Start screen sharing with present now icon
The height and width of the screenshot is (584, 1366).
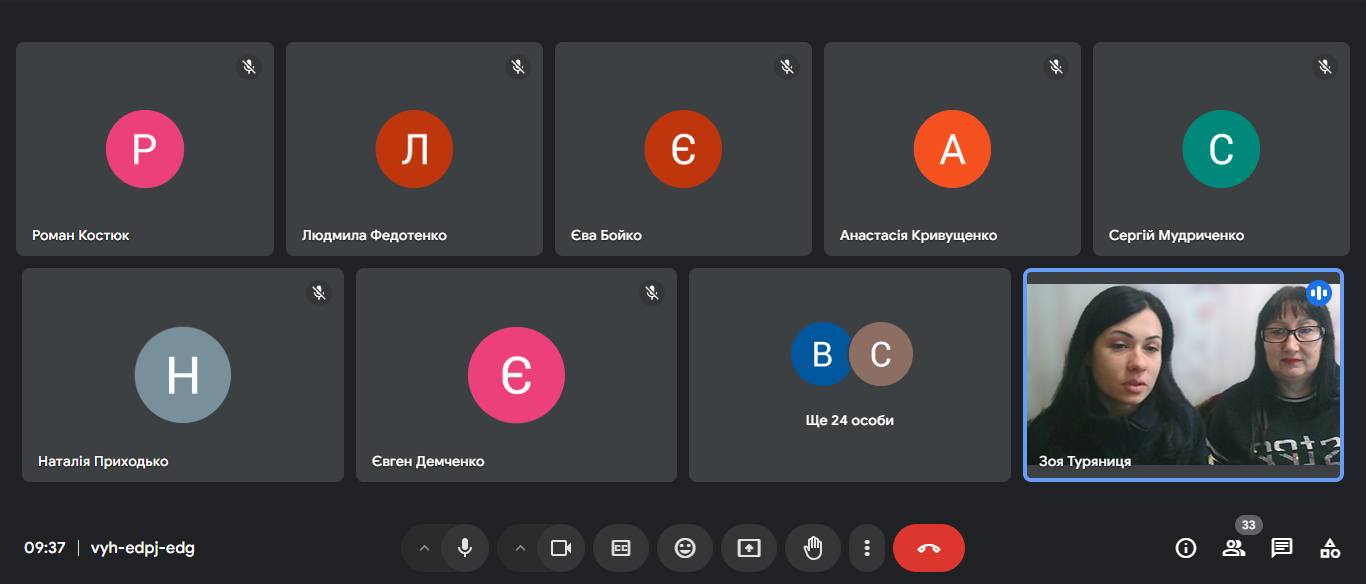pyautogui.click(x=749, y=548)
